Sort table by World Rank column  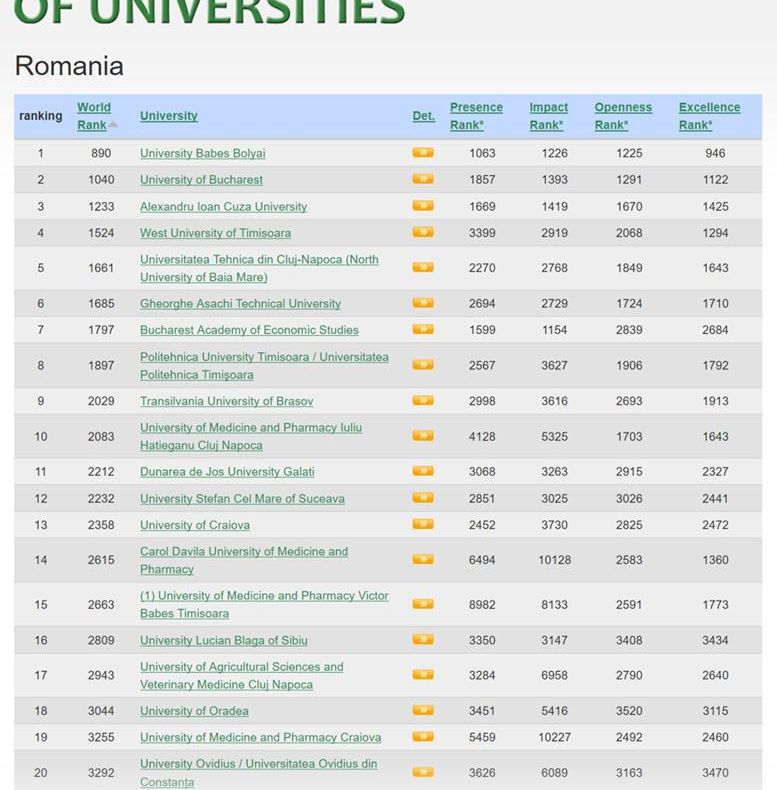click(94, 116)
